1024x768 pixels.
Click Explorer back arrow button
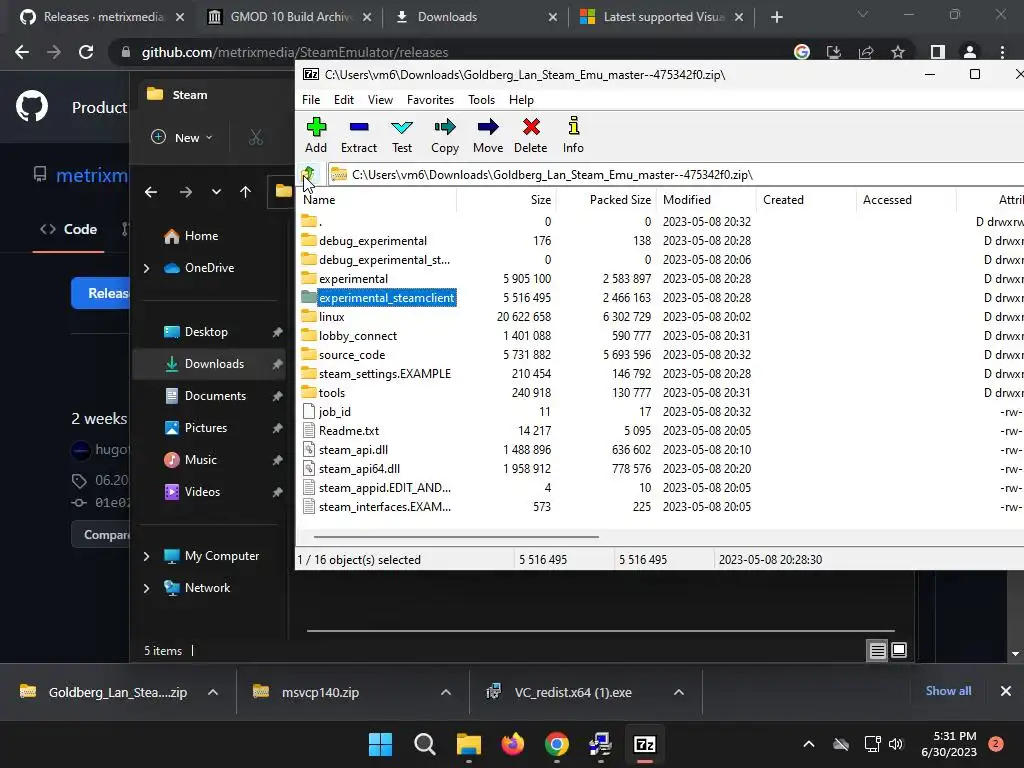click(x=151, y=192)
